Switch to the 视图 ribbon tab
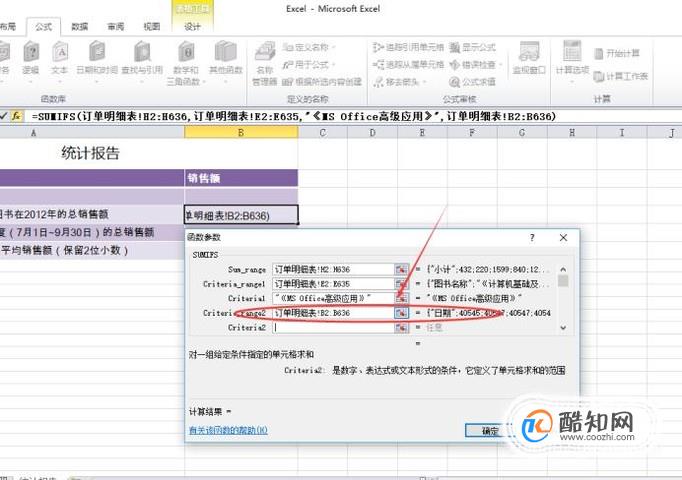This screenshot has height=480, width=682. pyautogui.click(x=152, y=27)
